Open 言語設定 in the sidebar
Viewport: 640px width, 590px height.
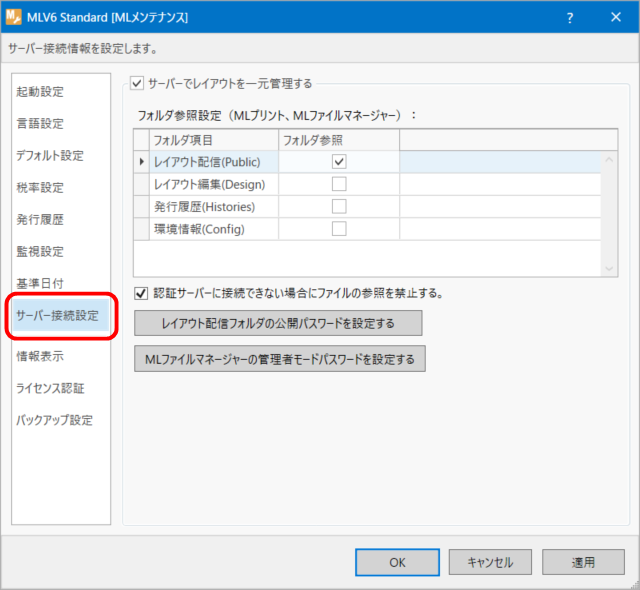pos(40,123)
